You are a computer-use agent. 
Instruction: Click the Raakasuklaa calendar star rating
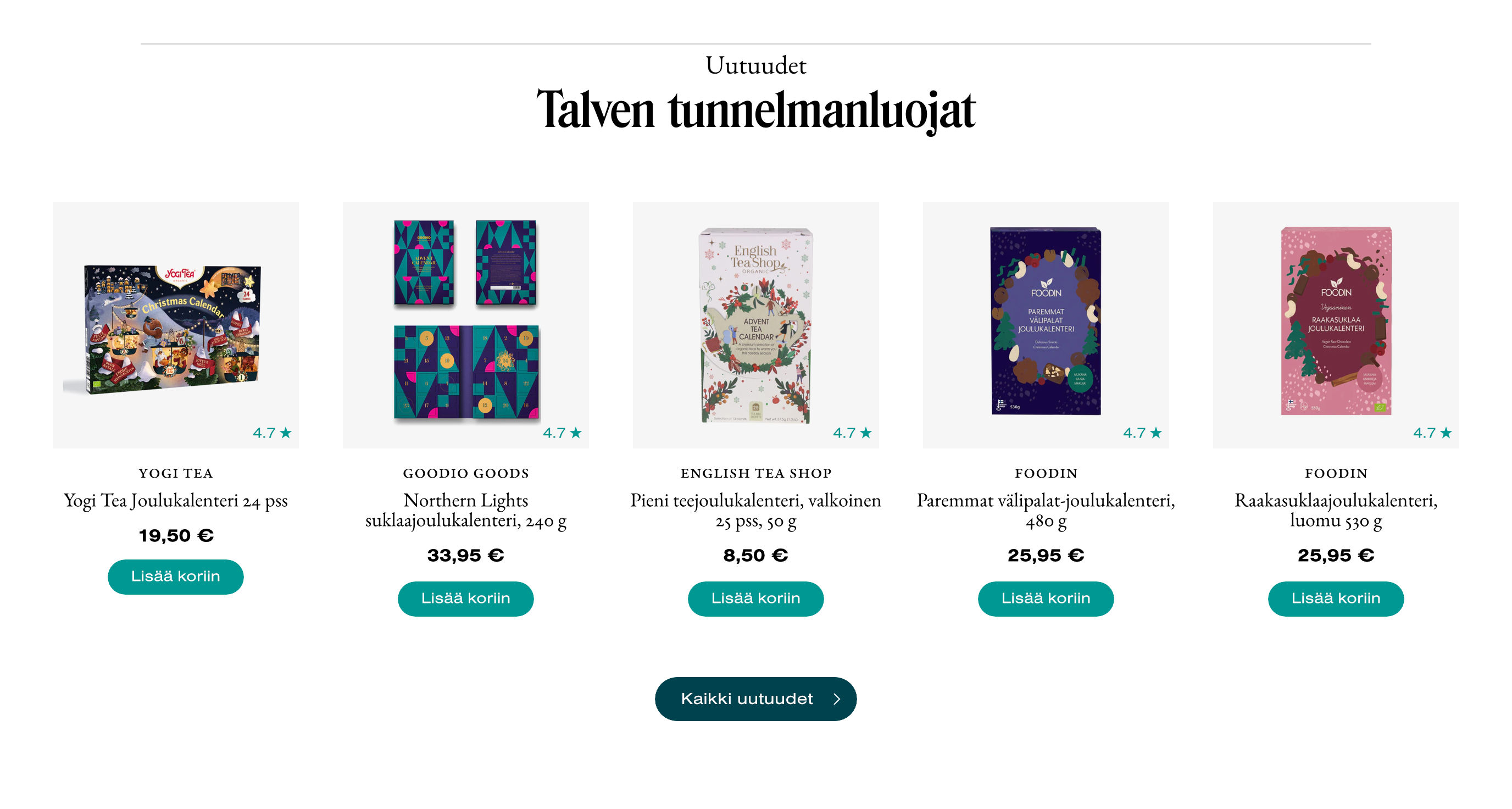[1432, 433]
